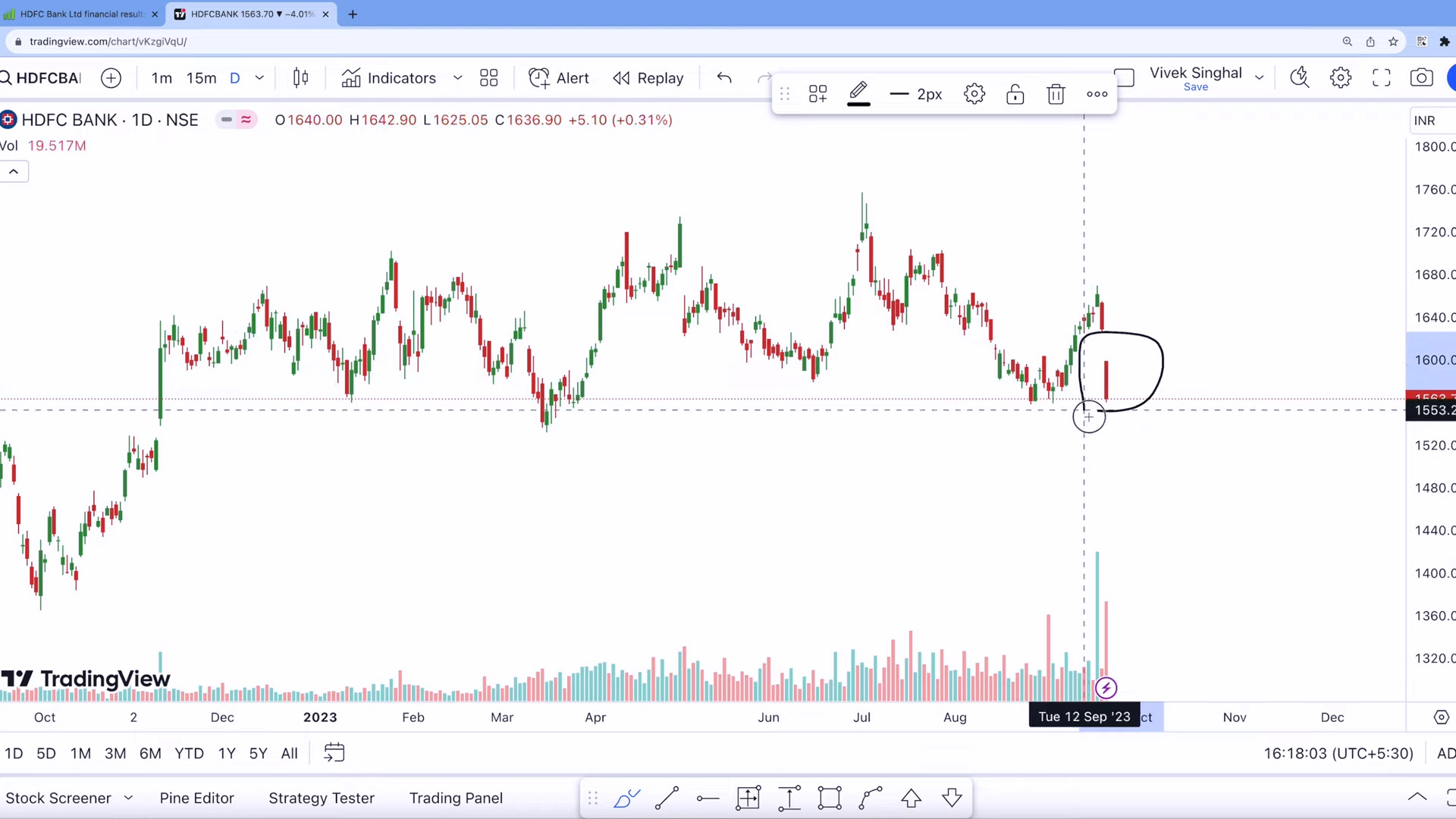
Task: Select brush tool in favorites toolbar
Action: click(x=627, y=799)
